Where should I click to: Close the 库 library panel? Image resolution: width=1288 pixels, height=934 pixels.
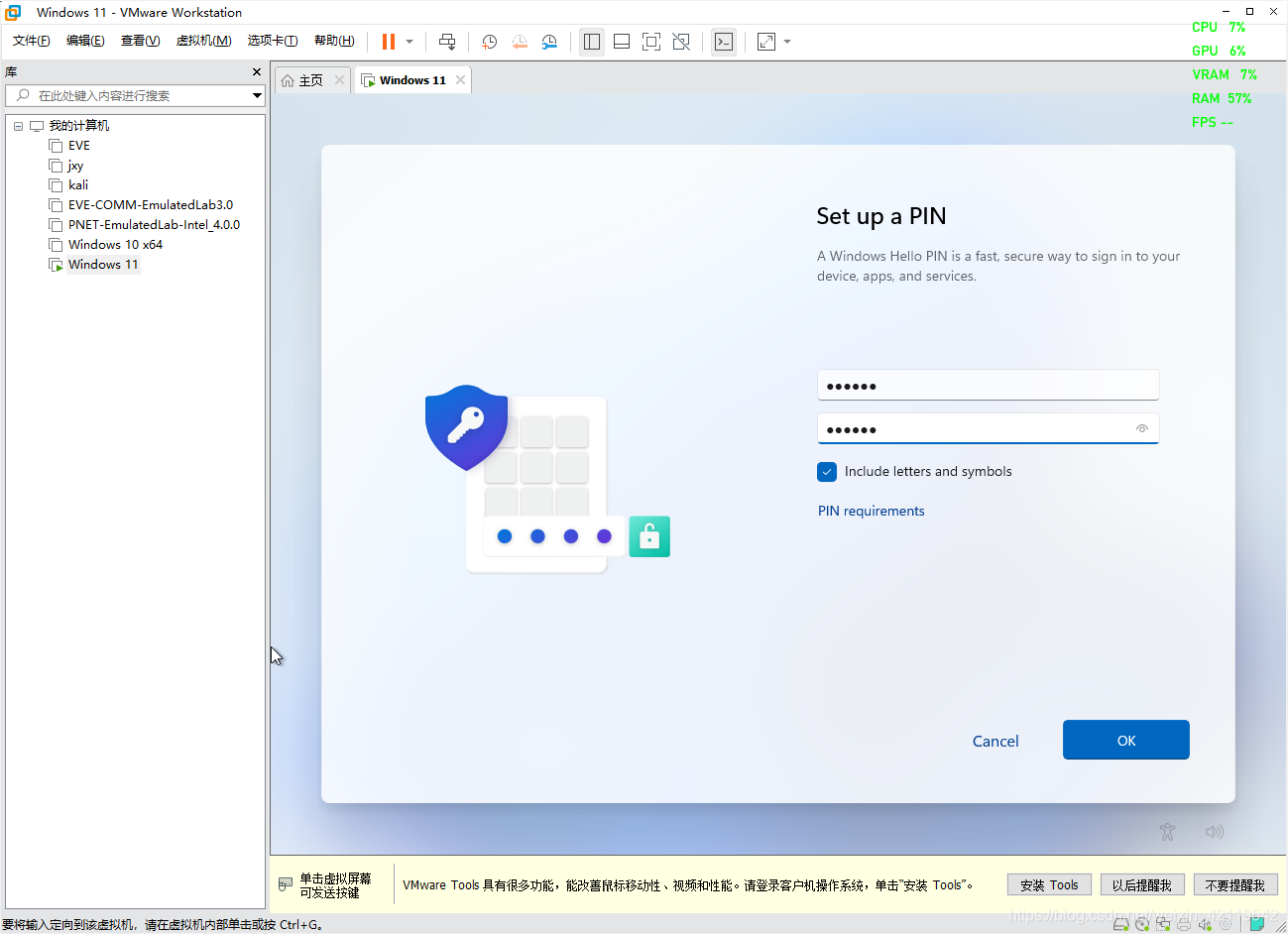point(257,72)
